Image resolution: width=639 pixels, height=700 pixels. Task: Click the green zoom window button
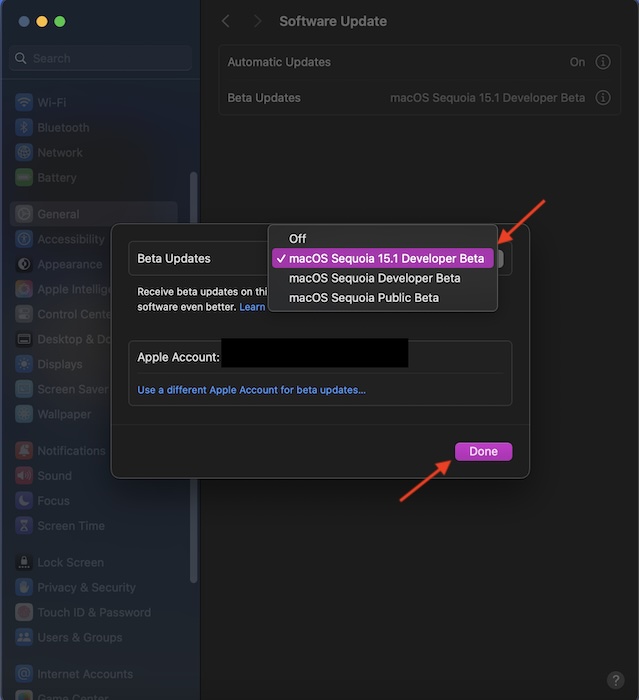[60, 21]
